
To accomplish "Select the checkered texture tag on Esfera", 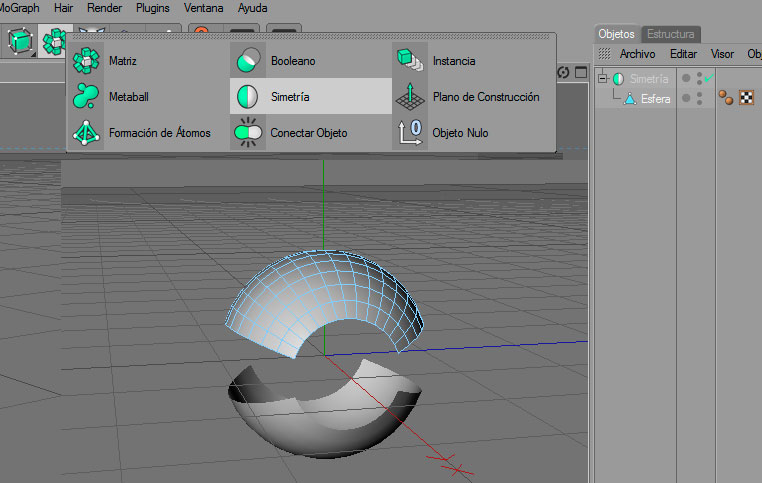I will [746, 98].
